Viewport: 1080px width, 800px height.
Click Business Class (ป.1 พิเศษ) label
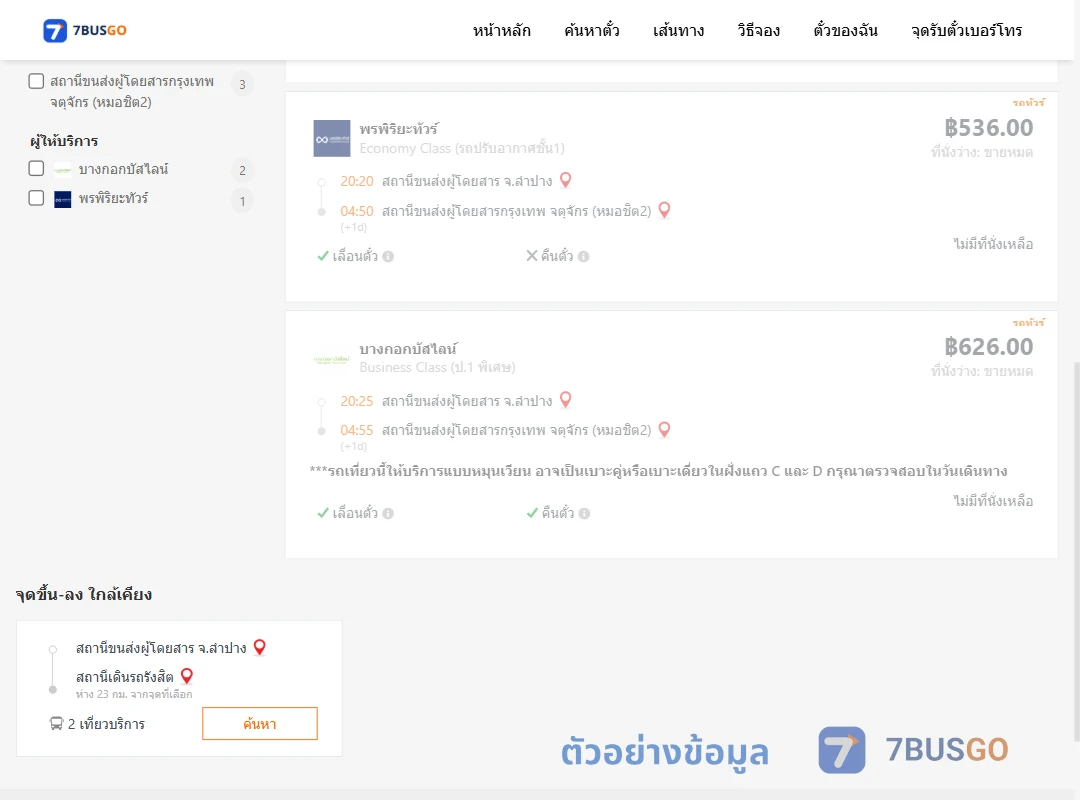tap(437, 367)
